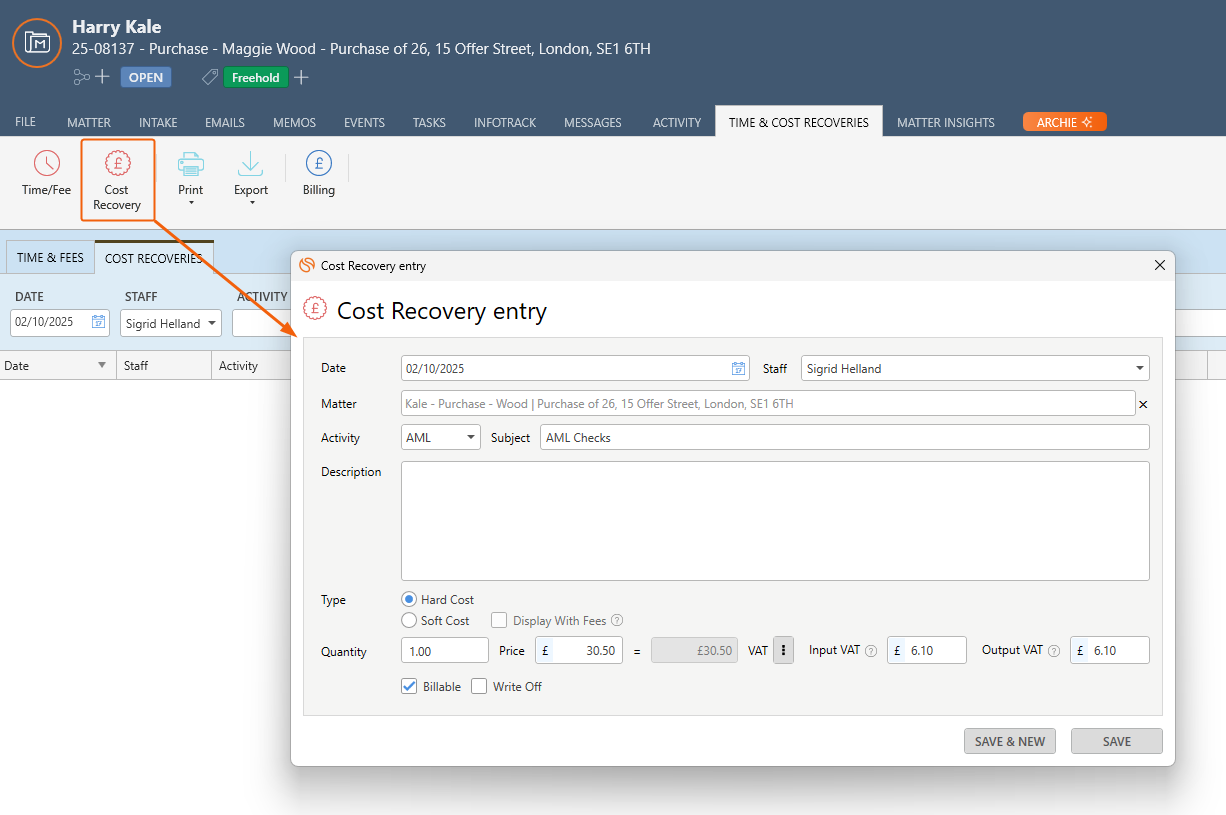Viewport: 1226px width, 815px height.
Task: Switch to the Matter Insights tab
Action: click(x=945, y=122)
